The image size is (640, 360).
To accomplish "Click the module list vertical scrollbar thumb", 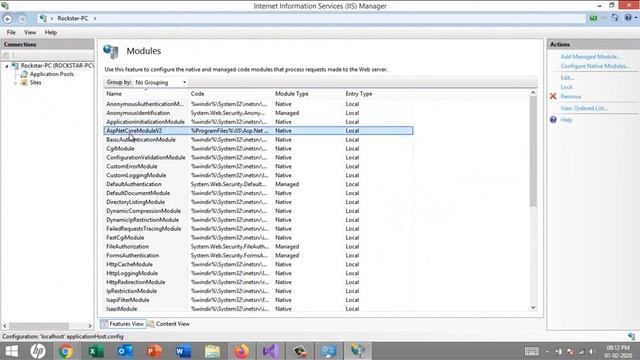I will (x=533, y=151).
